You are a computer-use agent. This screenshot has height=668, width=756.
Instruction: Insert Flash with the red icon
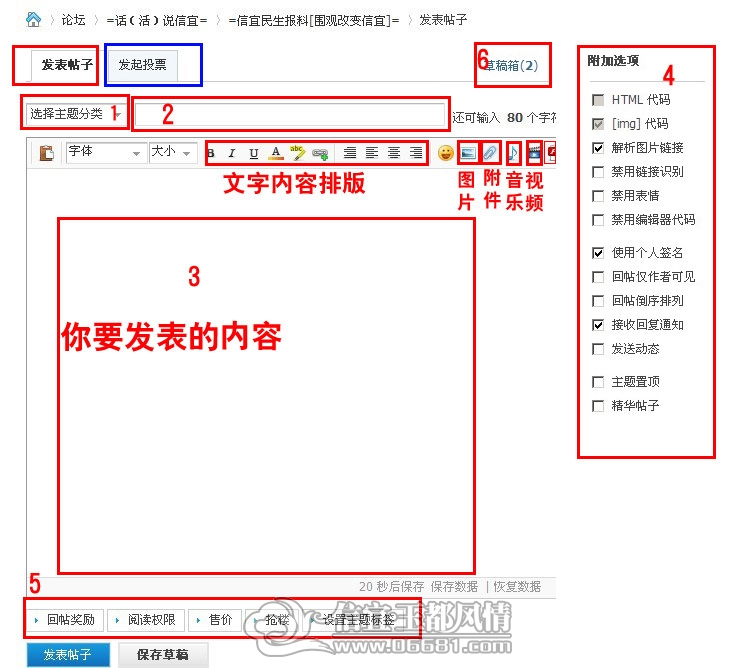(552, 153)
